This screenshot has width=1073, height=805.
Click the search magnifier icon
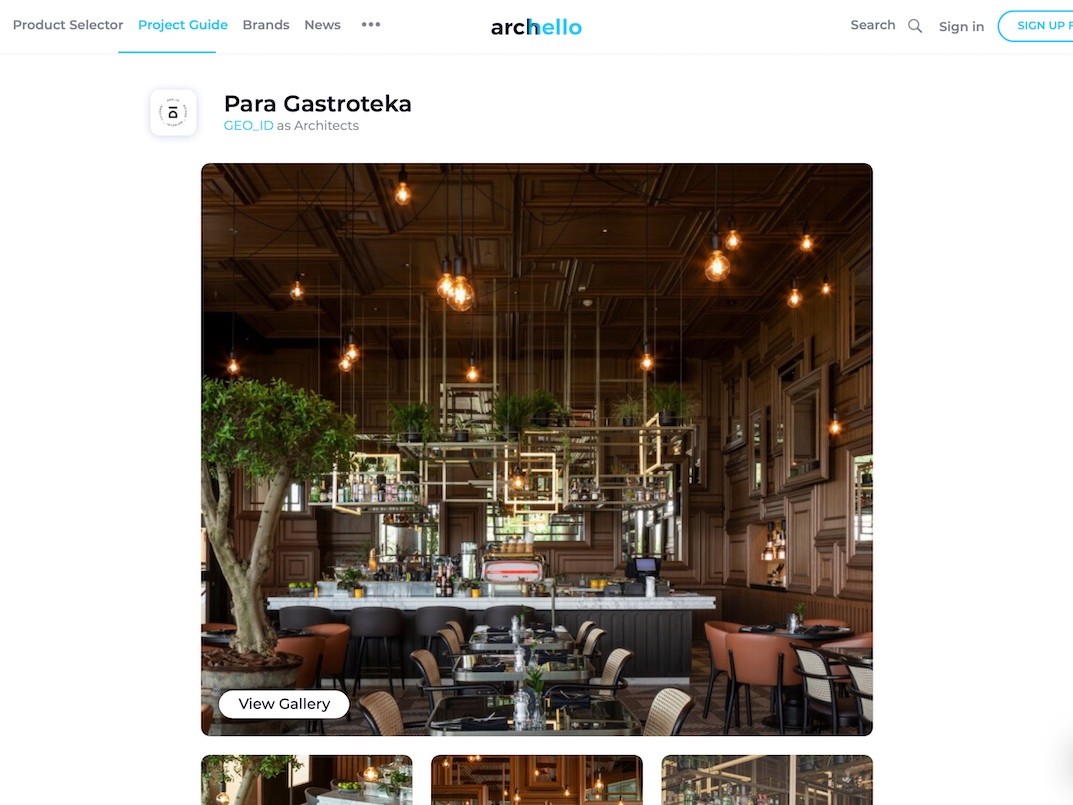coord(915,26)
